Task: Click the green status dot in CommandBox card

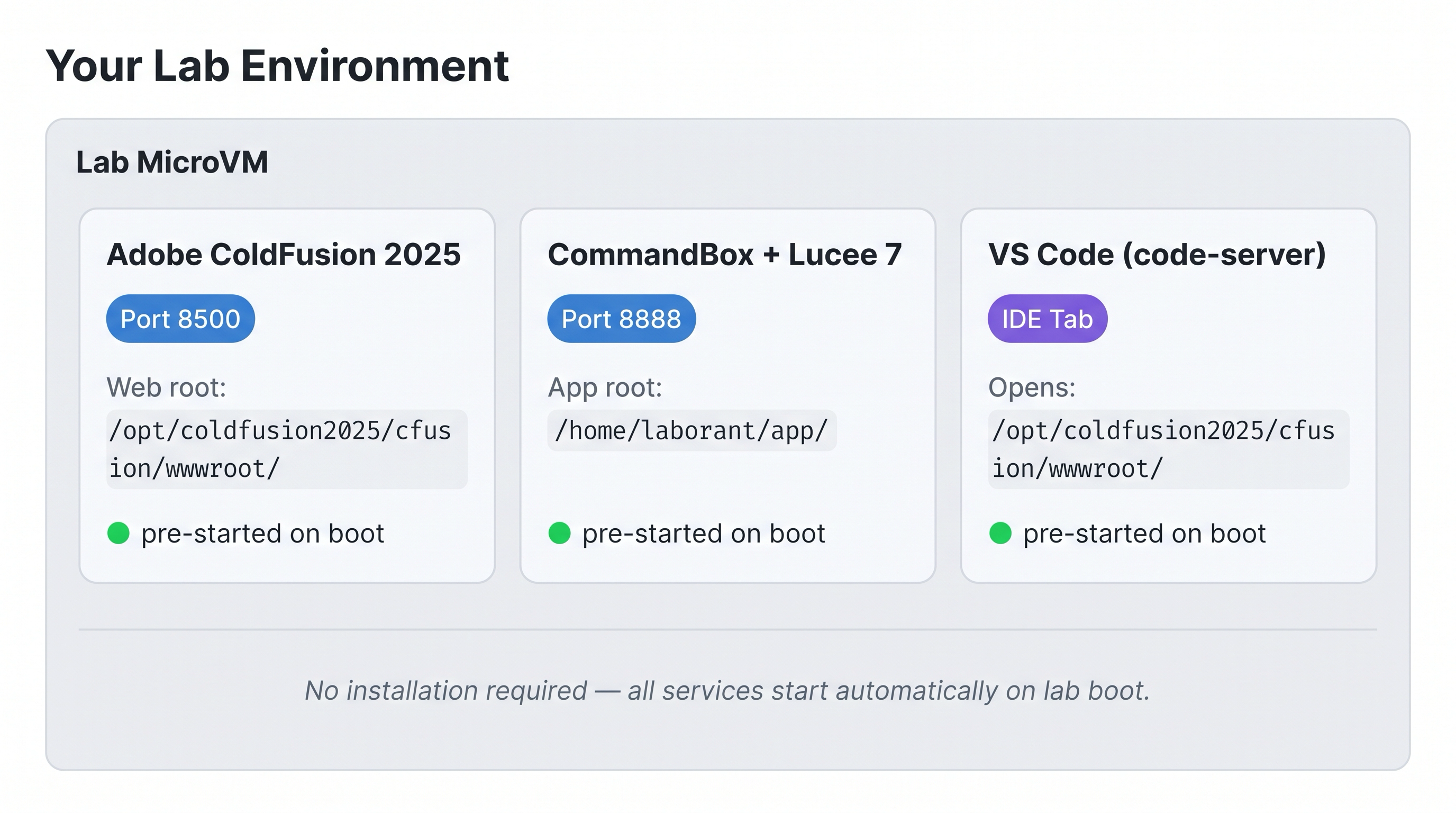Action: pos(560,532)
